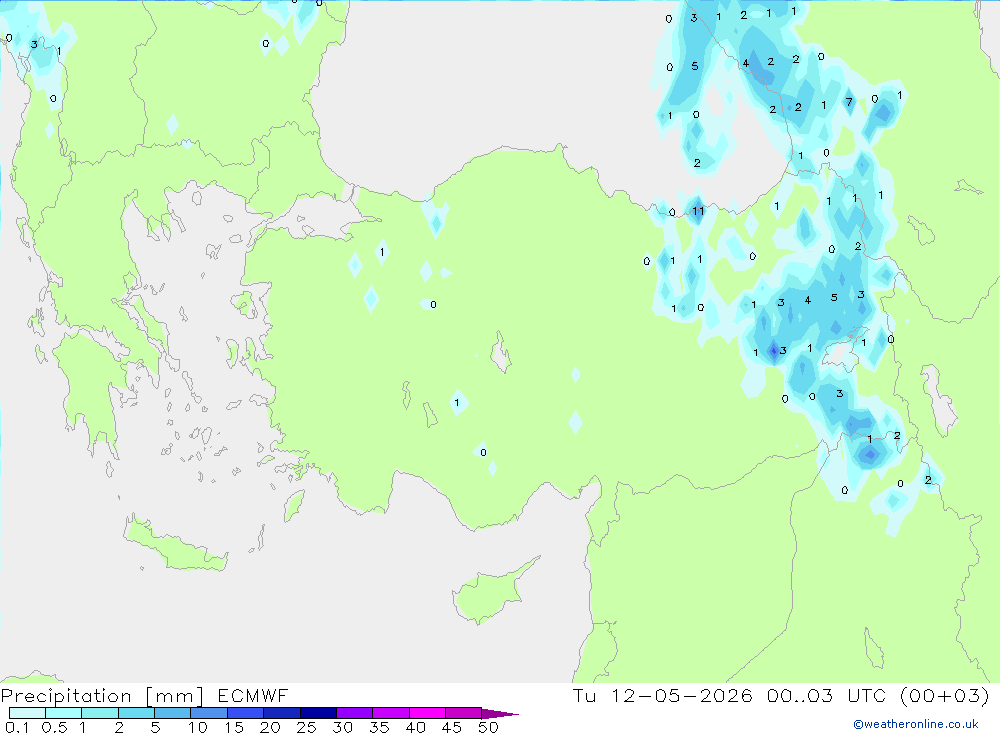Screen dimensions: 1000x733
Task: Click the '7' precipitation value on map
Action: (849, 101)
